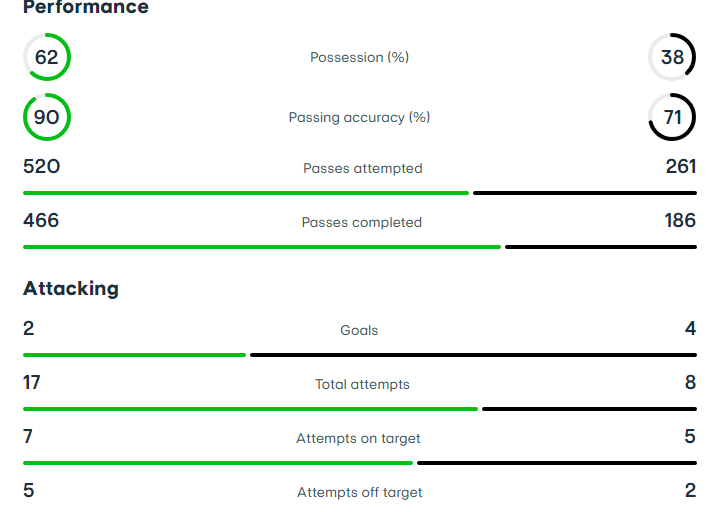Click the Goals stat label
713x512 pixels.
[x=359, y=330]
